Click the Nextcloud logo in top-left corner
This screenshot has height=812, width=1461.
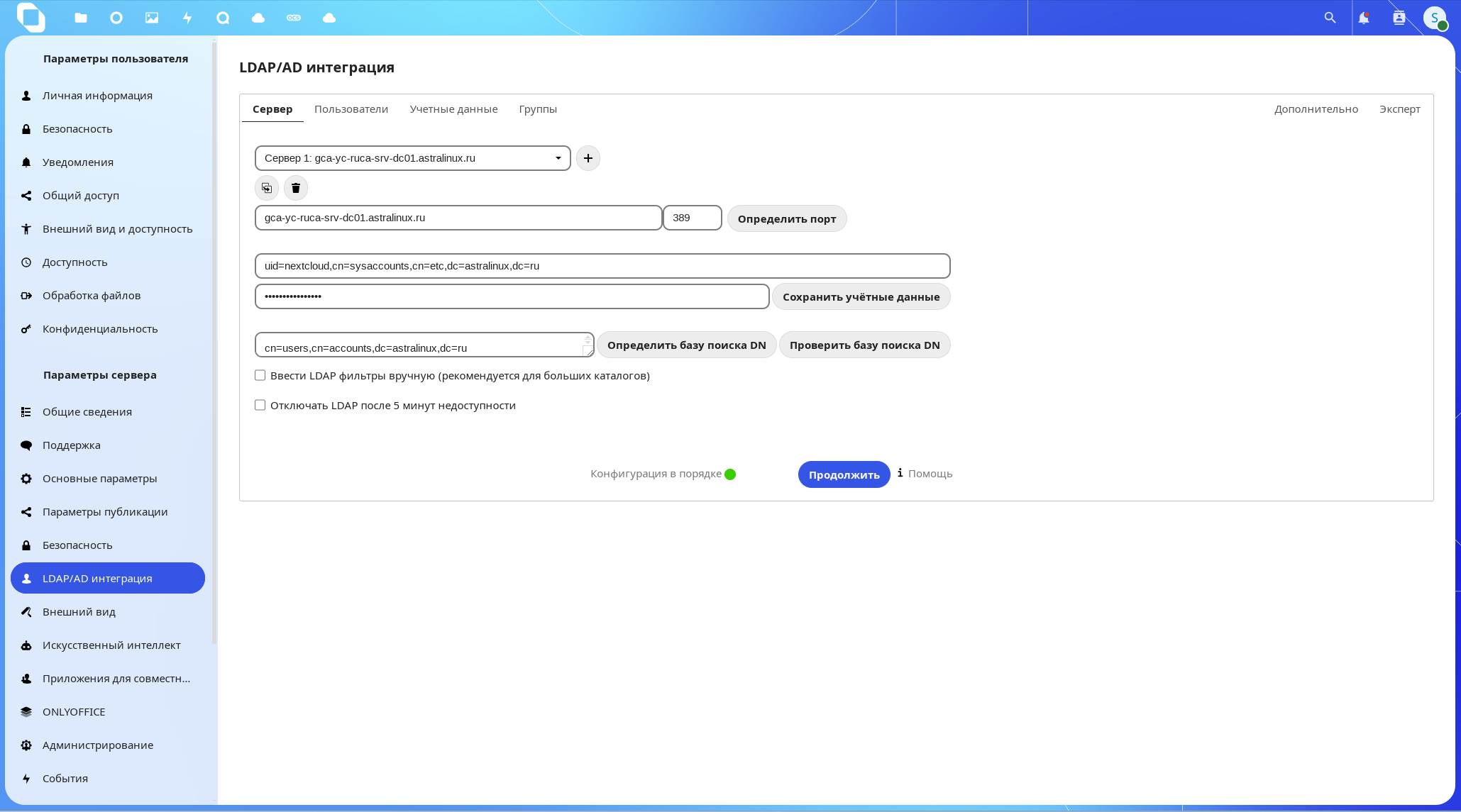tap(31, 17)
